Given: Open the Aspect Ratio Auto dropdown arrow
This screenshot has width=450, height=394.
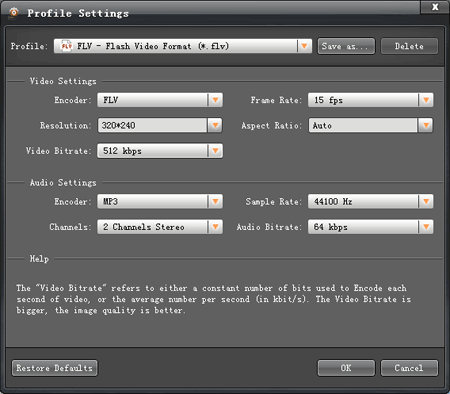Looking at the screenshot, I should pyautogui.click(x=426, y=125).
